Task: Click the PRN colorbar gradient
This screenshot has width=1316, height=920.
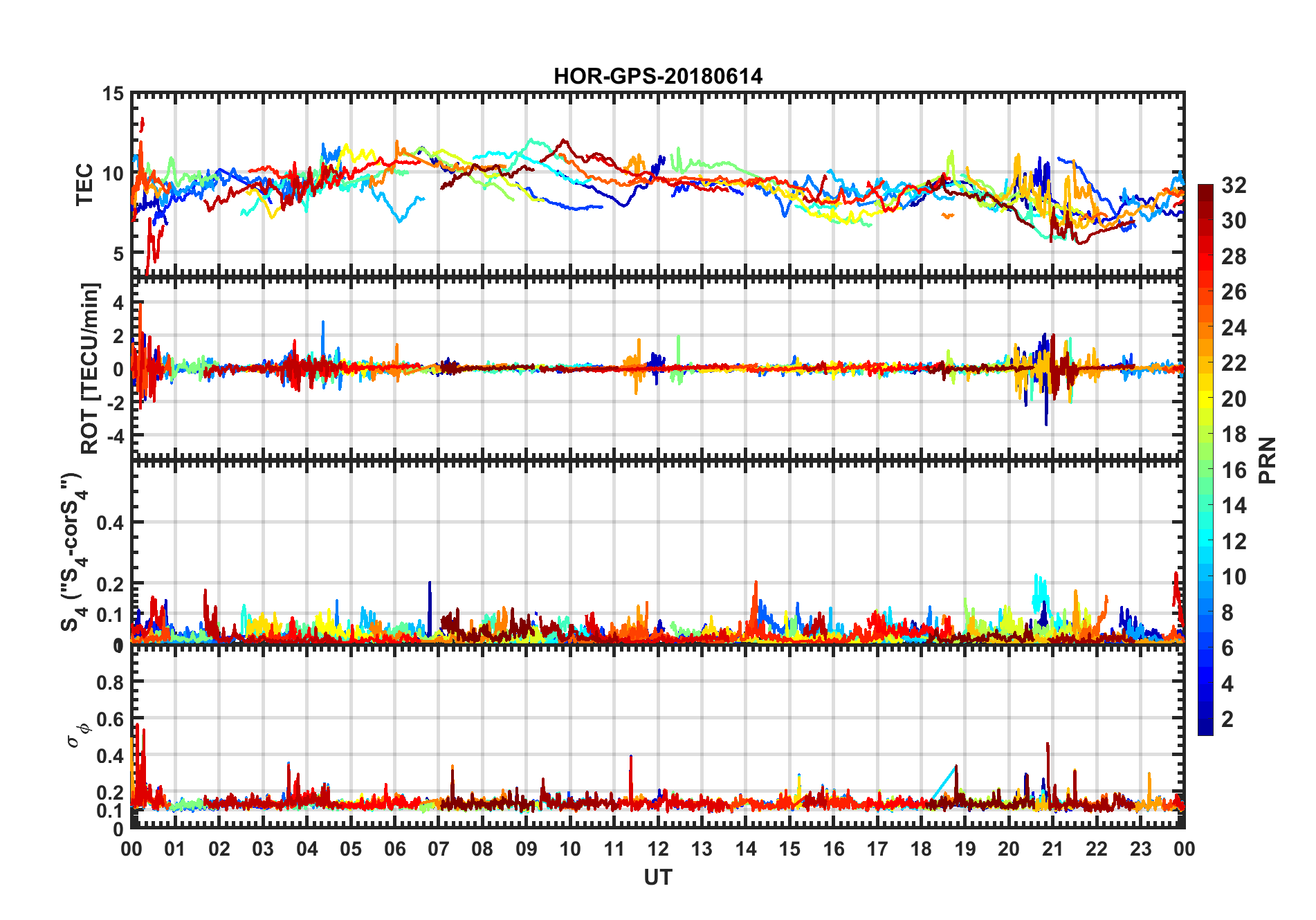Action: coord(1205,460)
